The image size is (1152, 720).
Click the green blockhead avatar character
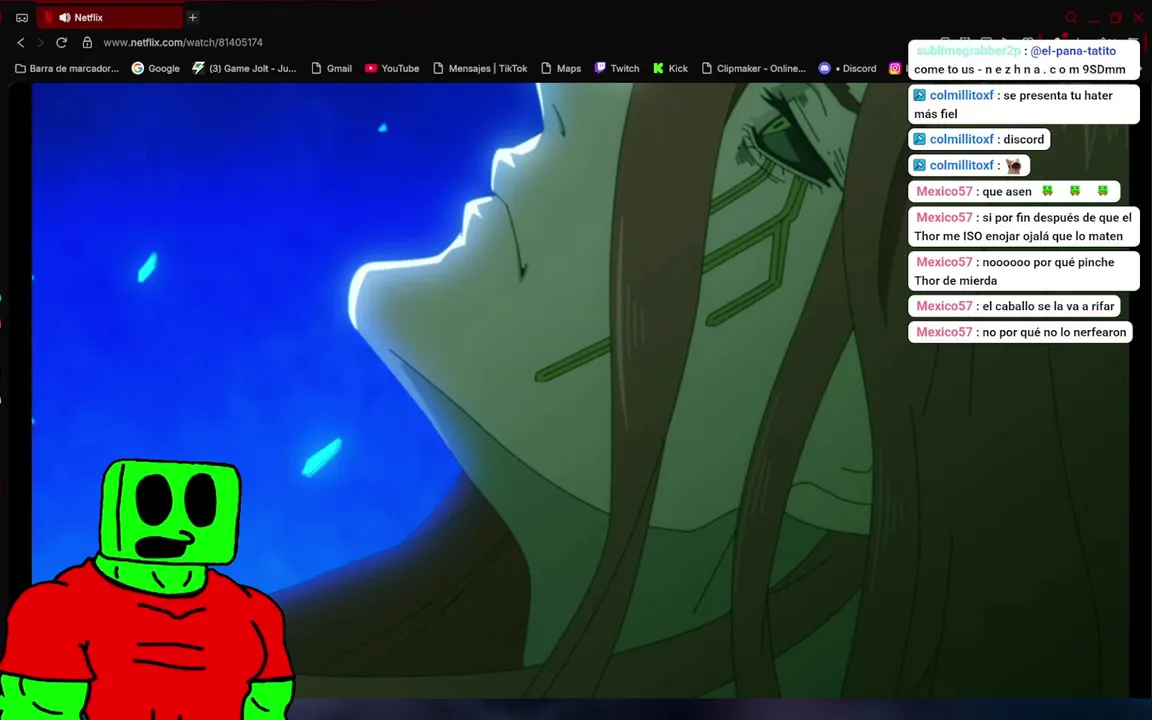tap(147, 591)
